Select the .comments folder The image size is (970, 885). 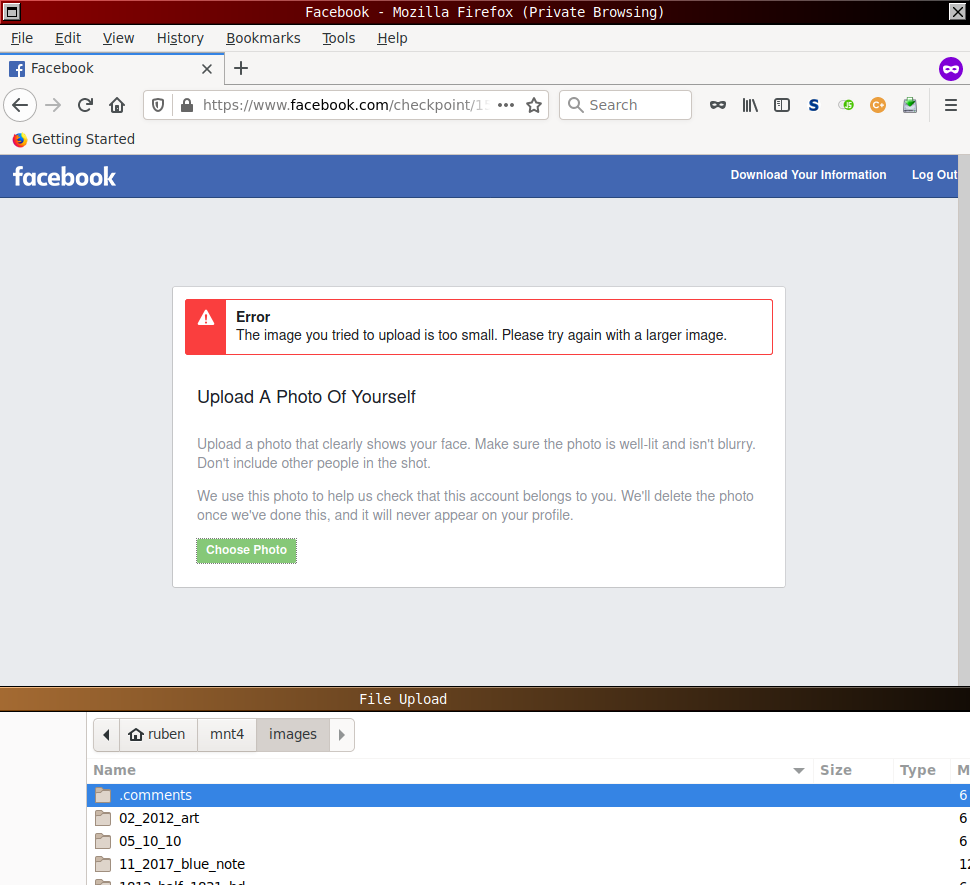[x=528, y=795]
